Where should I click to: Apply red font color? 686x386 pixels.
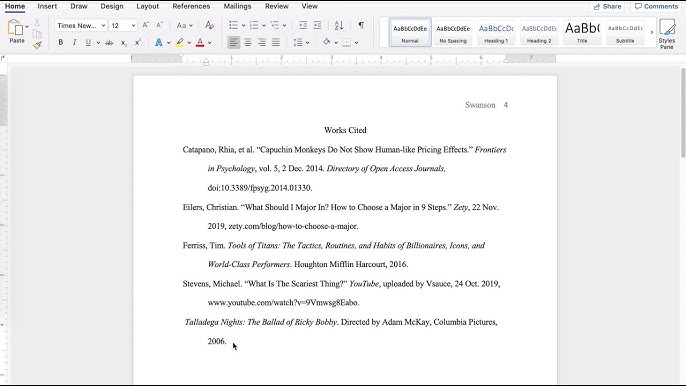[x=200, y=42]
